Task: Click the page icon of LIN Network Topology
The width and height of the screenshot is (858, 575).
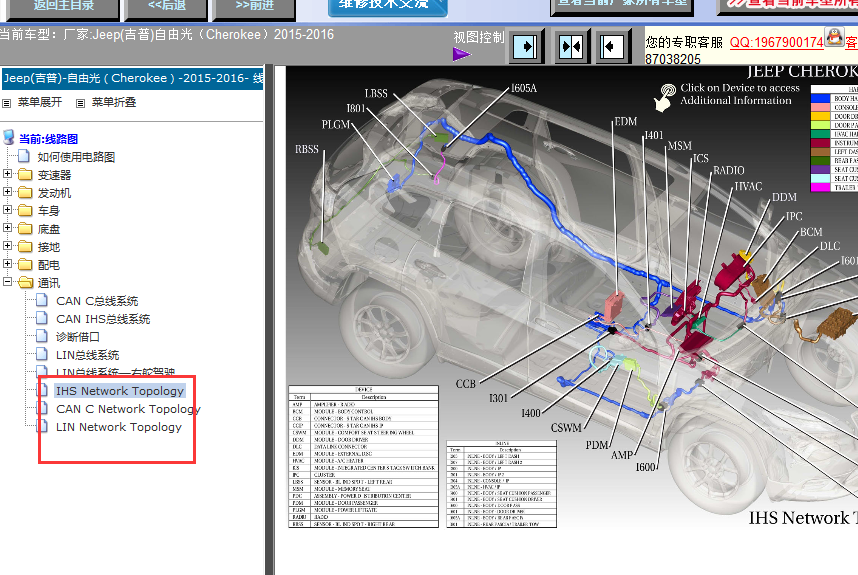Action: click(x=42, y=426)
